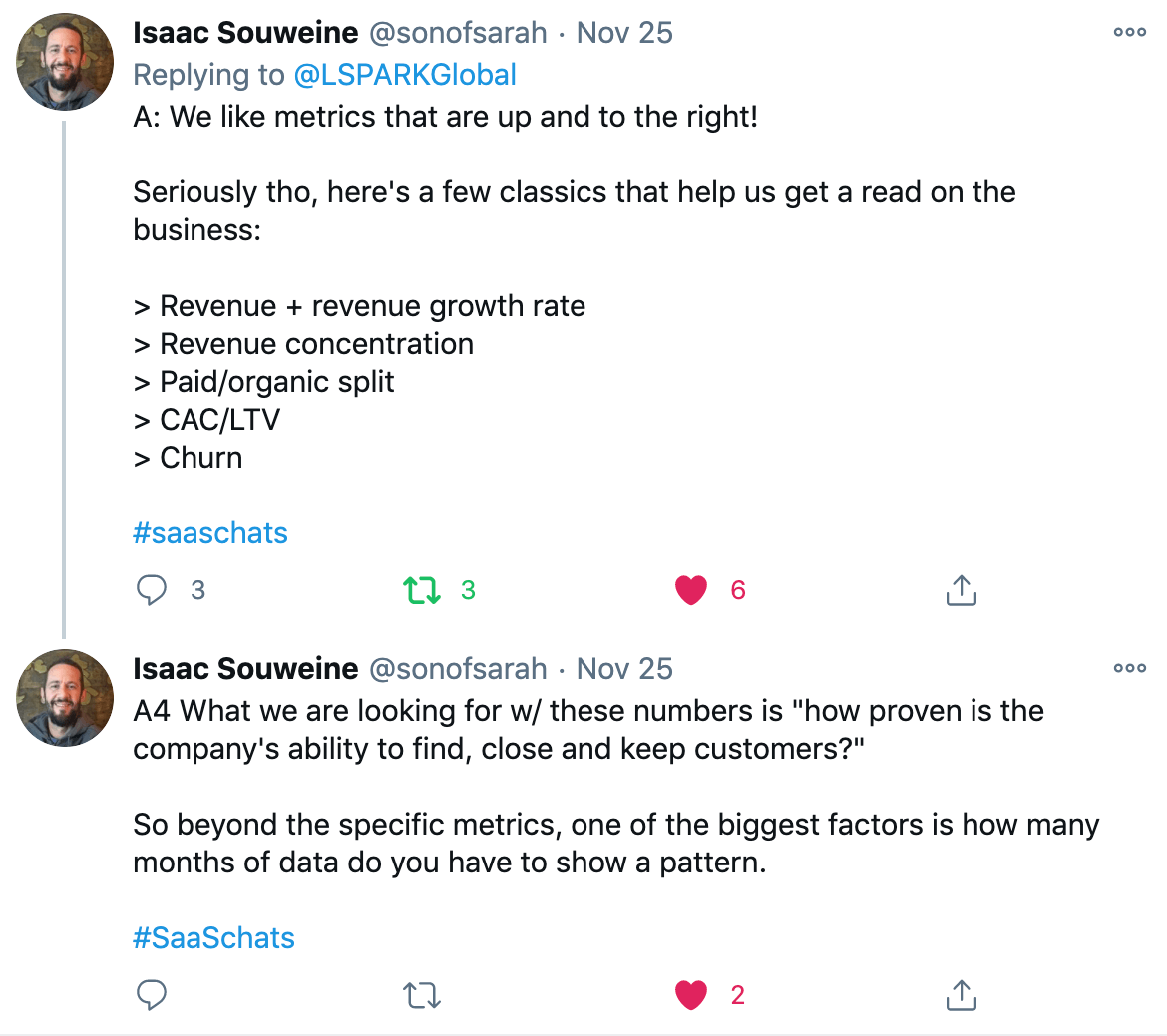Toggle like on the A4 tweet

coord(691,995)
